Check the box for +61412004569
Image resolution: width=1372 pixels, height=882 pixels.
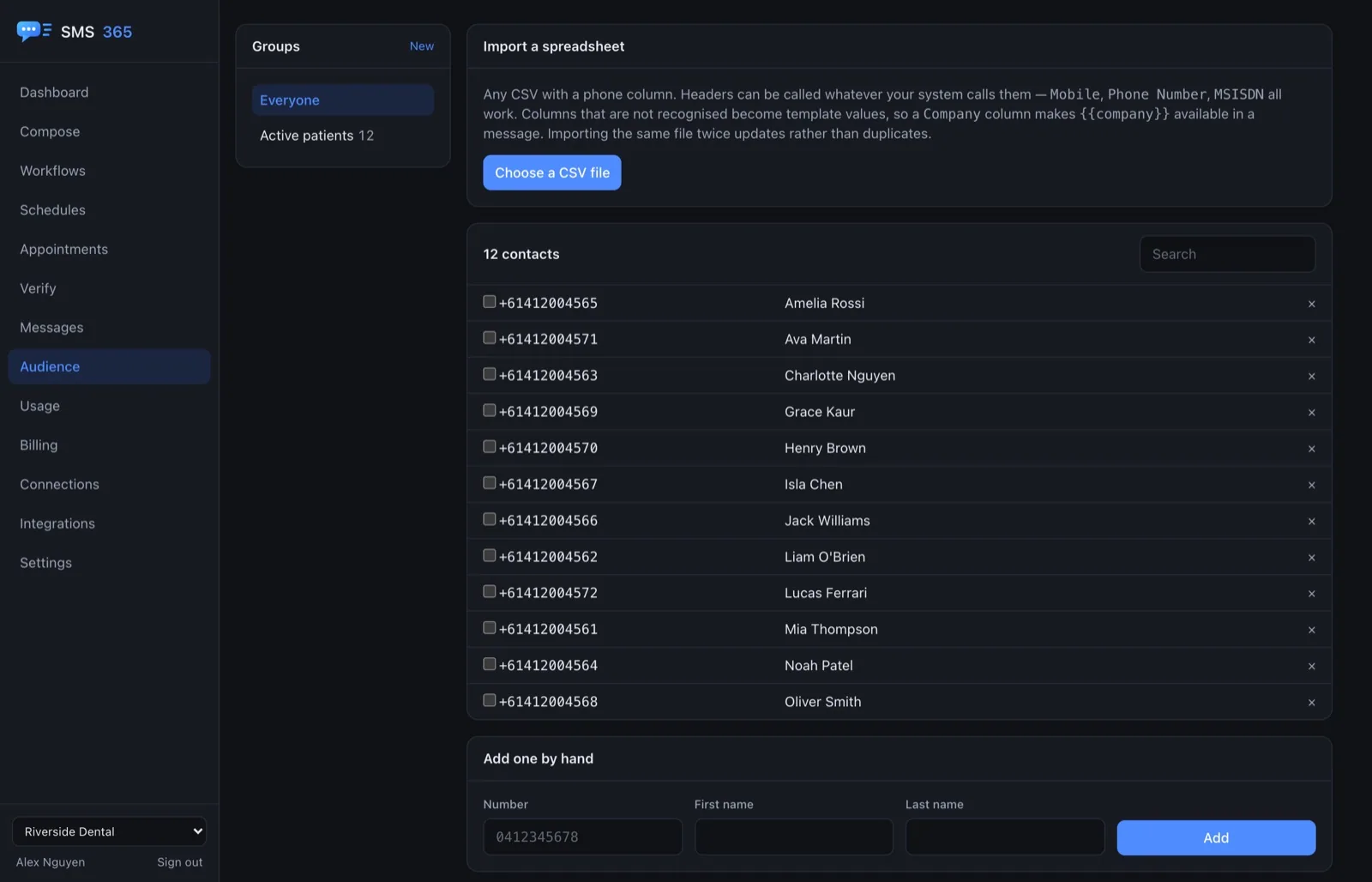point(490,410)
